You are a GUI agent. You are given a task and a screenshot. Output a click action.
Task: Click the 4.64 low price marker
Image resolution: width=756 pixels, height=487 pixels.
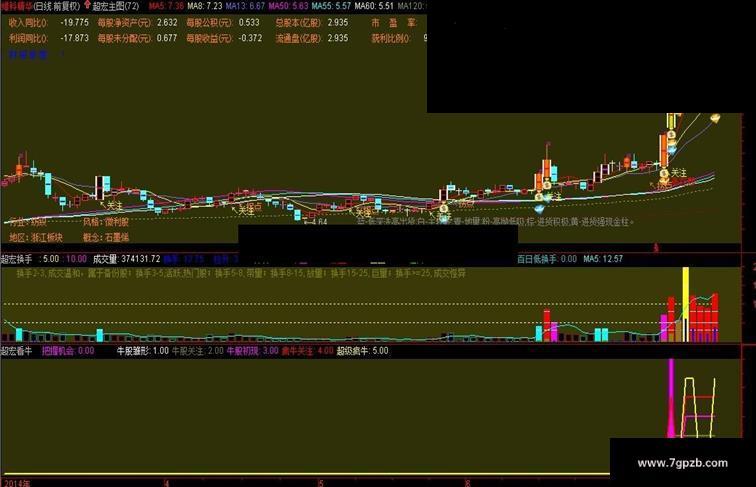[x=316, y=222]
